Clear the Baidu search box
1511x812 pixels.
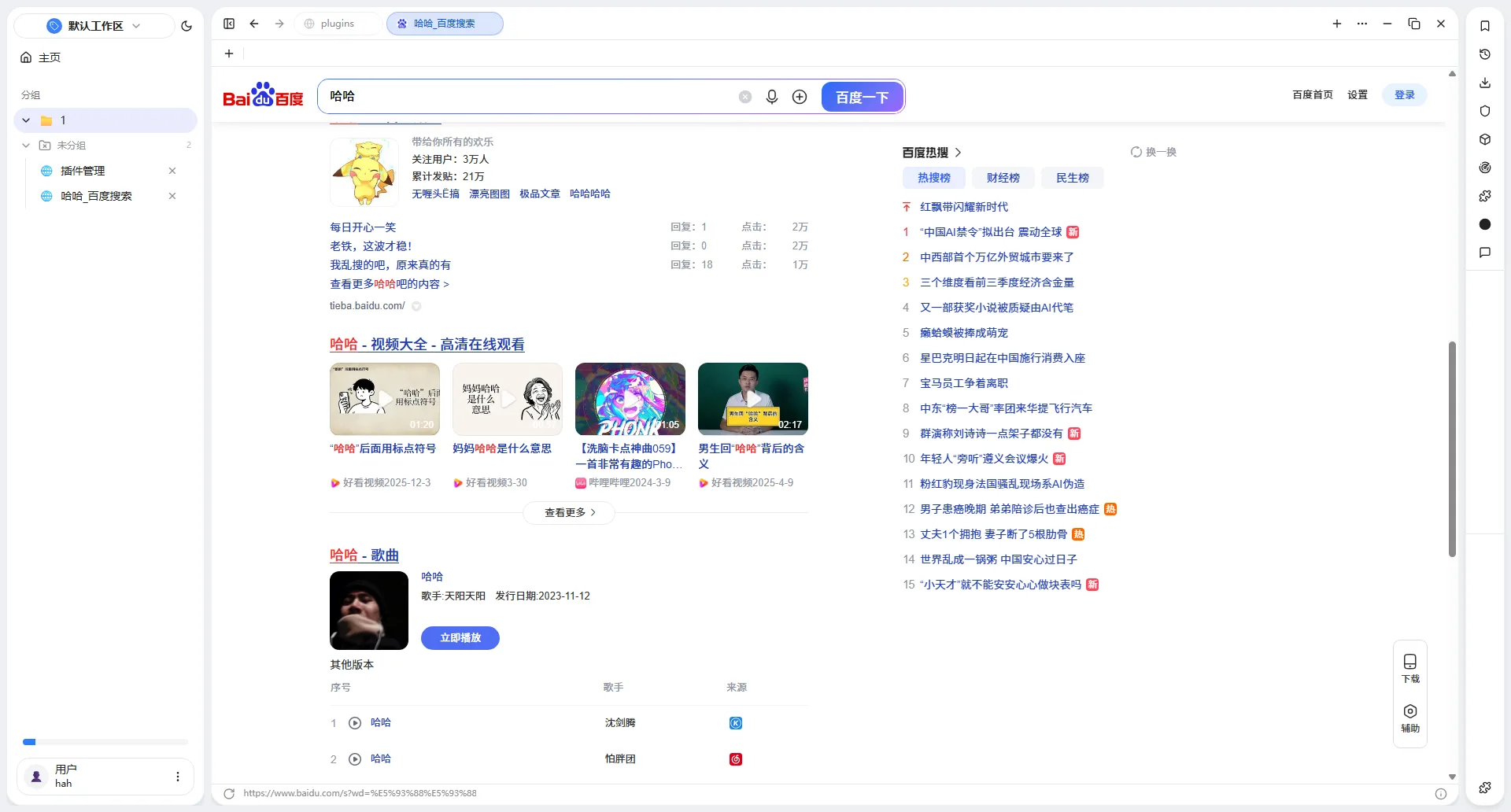[745, 97]
